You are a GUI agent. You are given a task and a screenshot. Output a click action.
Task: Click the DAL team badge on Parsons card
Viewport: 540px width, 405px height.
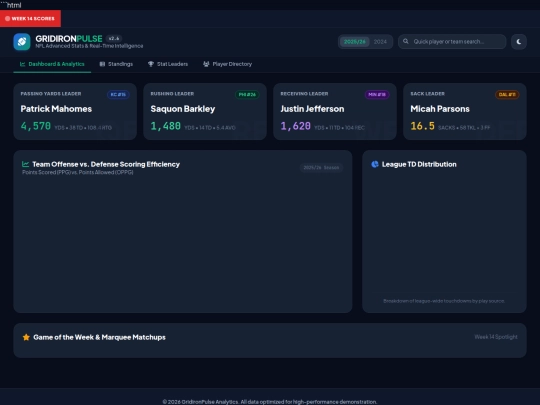[x=507, y=94]
